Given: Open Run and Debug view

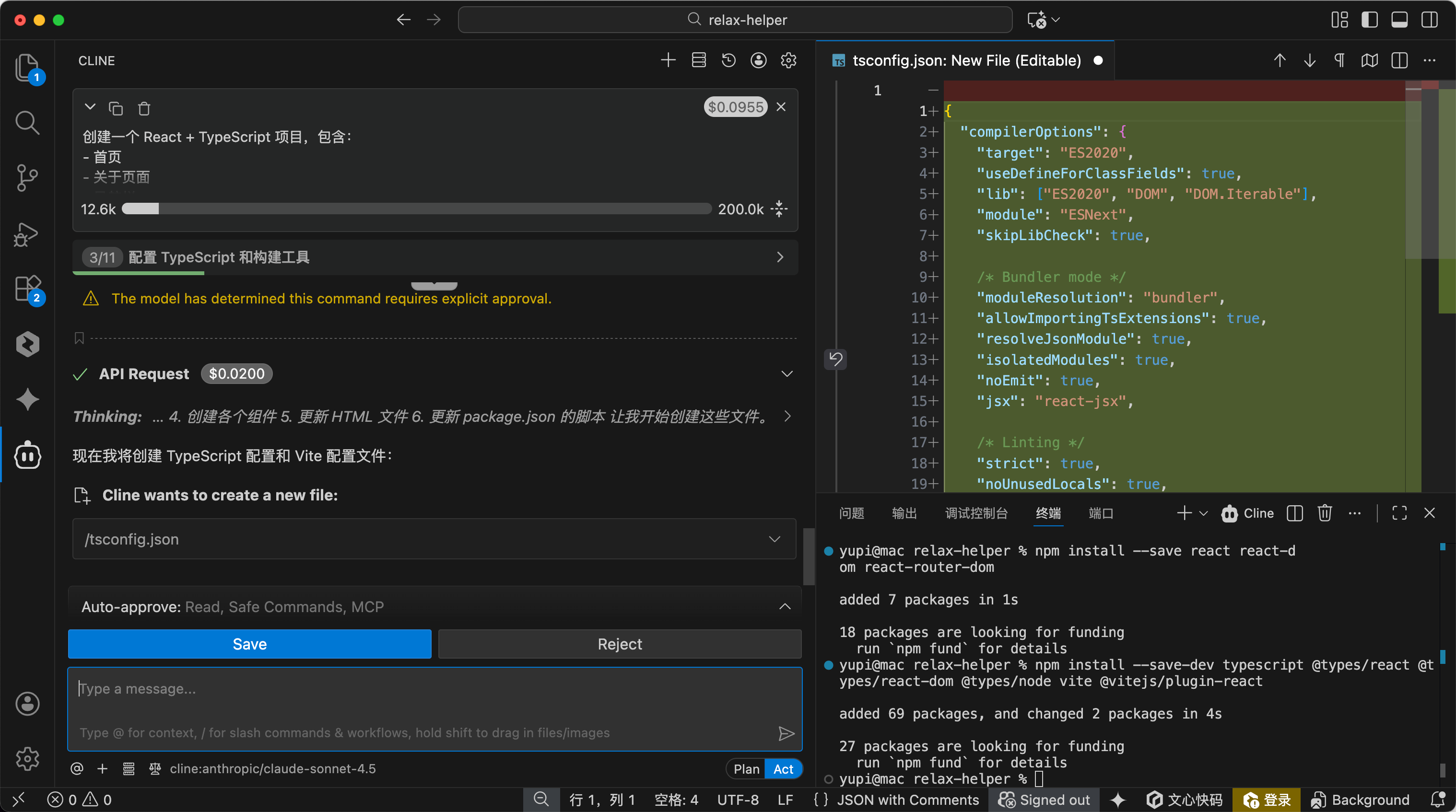Looking at the screenshot, I should pyautogui.click(x=27, y=234).
